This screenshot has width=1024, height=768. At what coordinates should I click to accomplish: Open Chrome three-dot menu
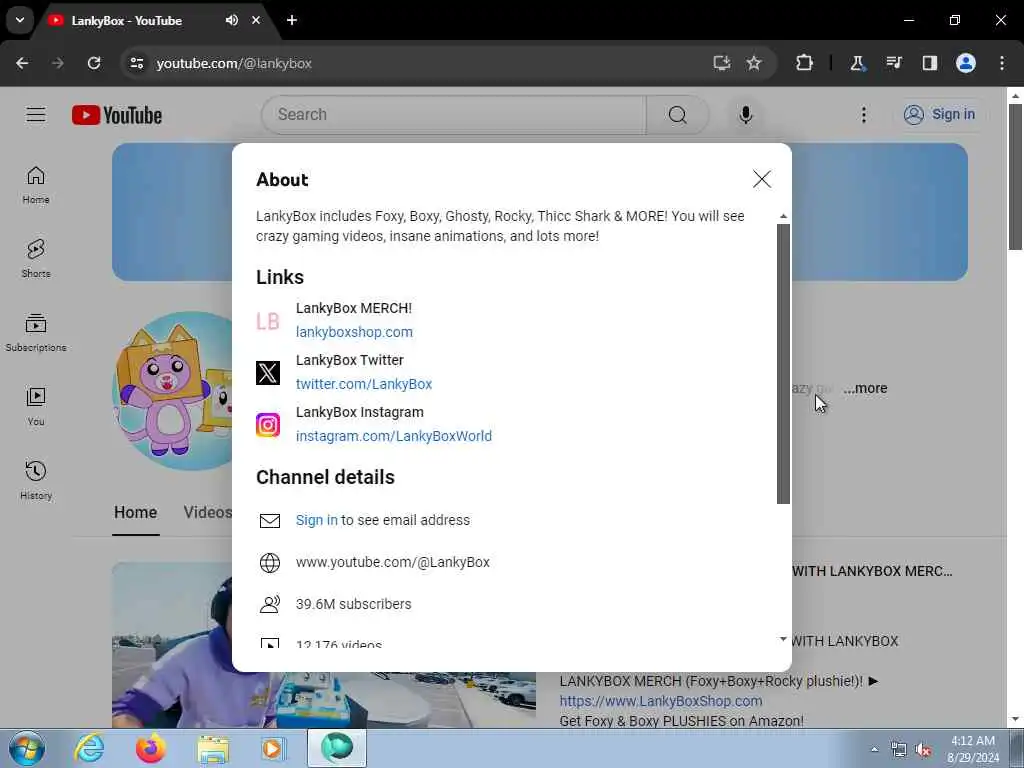(x=1002, y=63)
